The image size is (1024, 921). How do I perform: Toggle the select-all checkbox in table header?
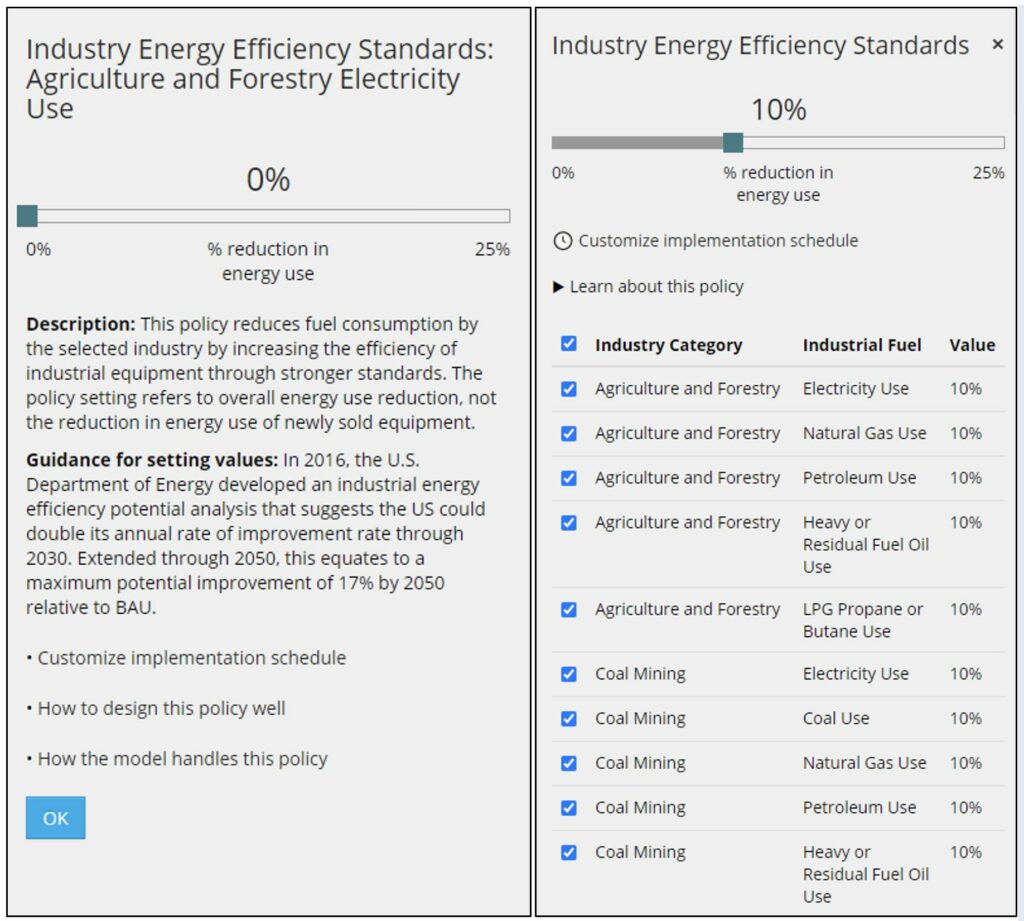coord(569,344)
